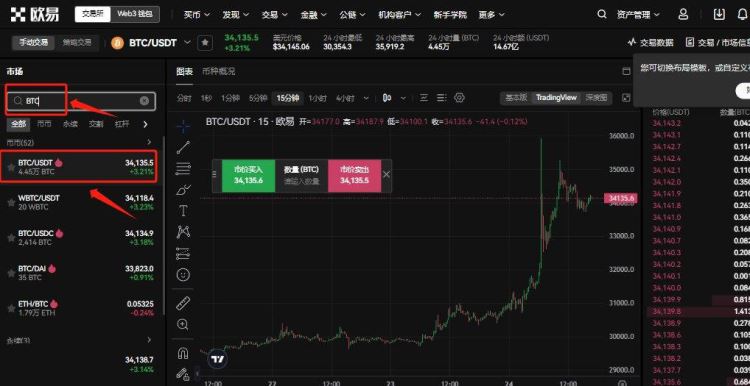Expand chart to fullscreen icon
The image size is (750, 386).
coord(626,98)
